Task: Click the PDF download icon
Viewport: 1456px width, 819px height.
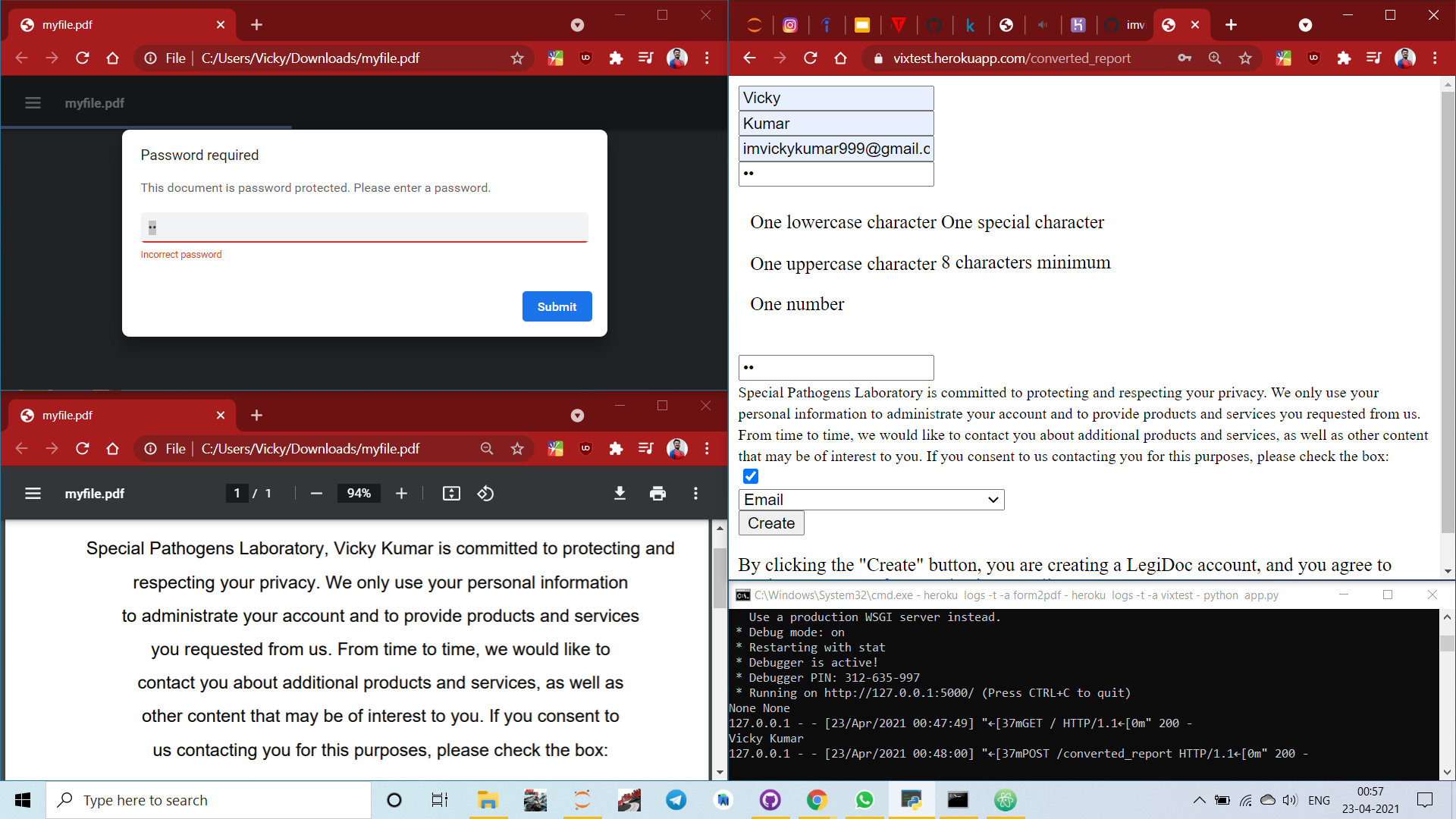Action: (x=620, y=494)
